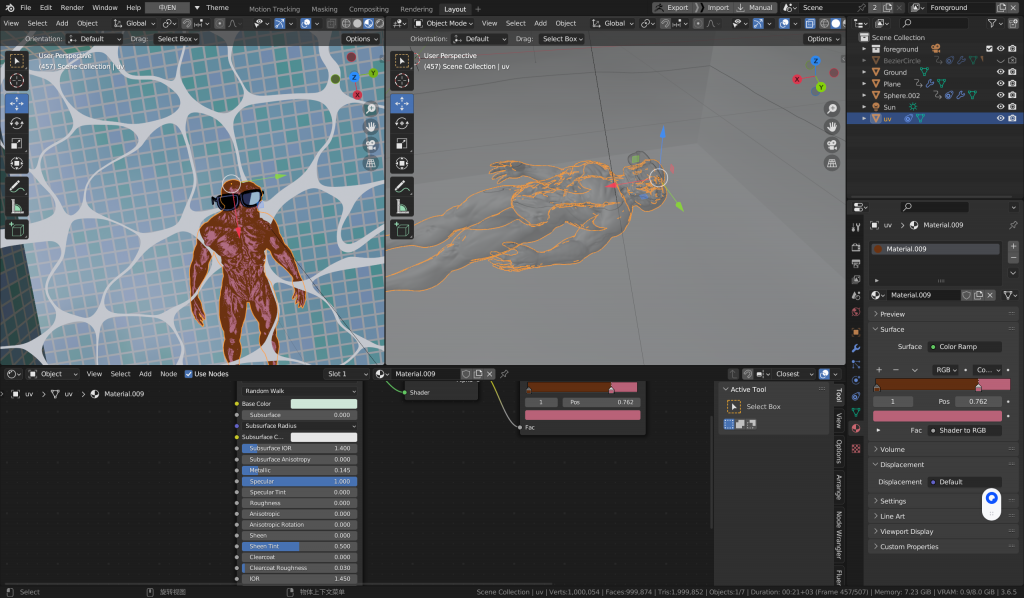This screenshot has width=1024, height=598.
Task: Click the zoom magnifier icon in left viewport
Action: point(370,108)
